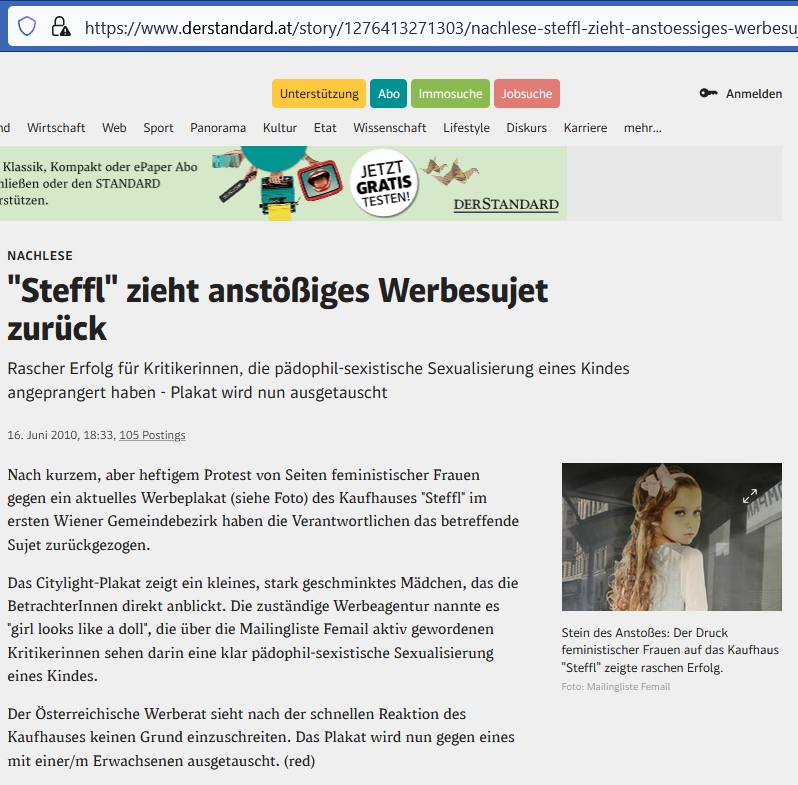Go to the Karriere section
This screenshot has height=785, width=798.
[585, 128]
